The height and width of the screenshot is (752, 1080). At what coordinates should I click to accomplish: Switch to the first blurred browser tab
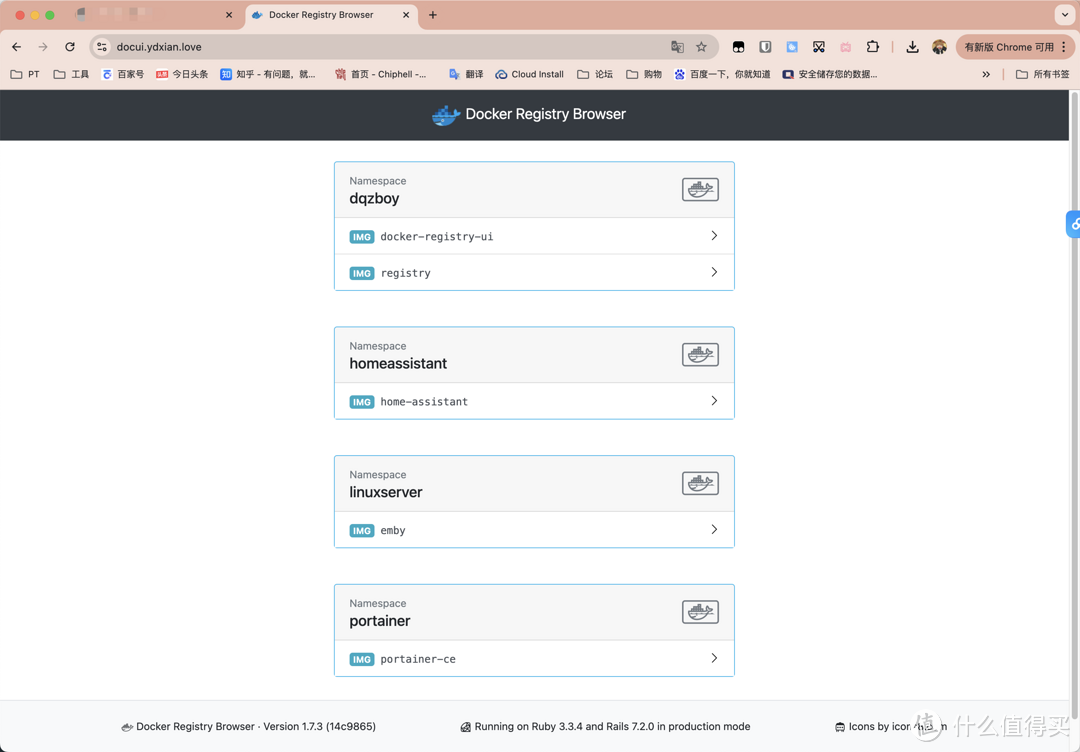click(155, 14)
